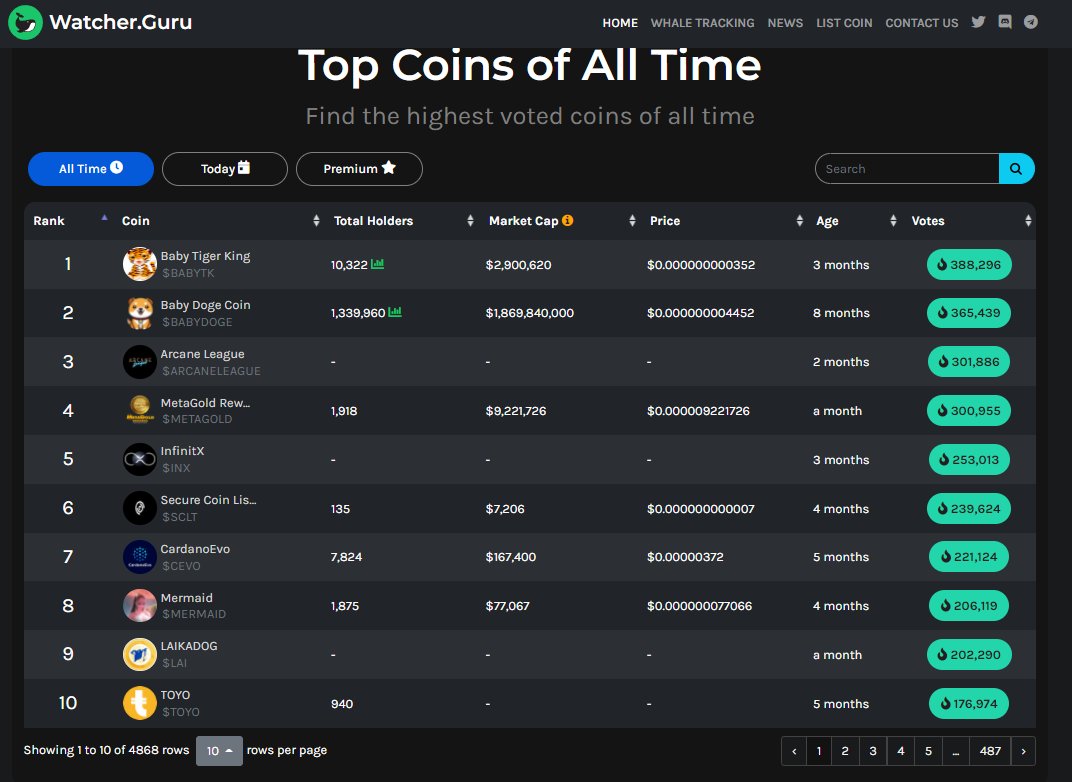Click the Watcher.Guru site name
Screen dimensions: 1072x782
pos(120,22)
